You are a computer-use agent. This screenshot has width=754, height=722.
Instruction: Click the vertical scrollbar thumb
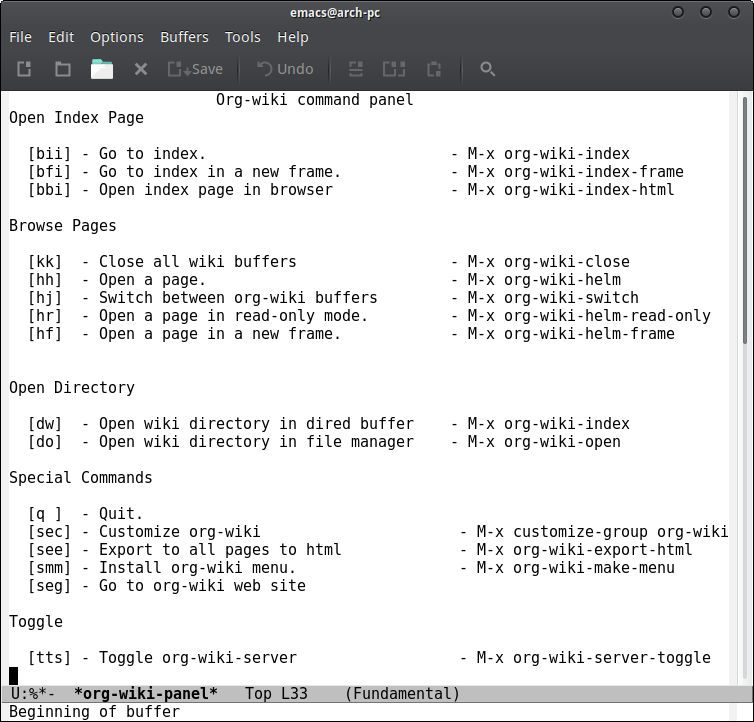click(745, 220)
